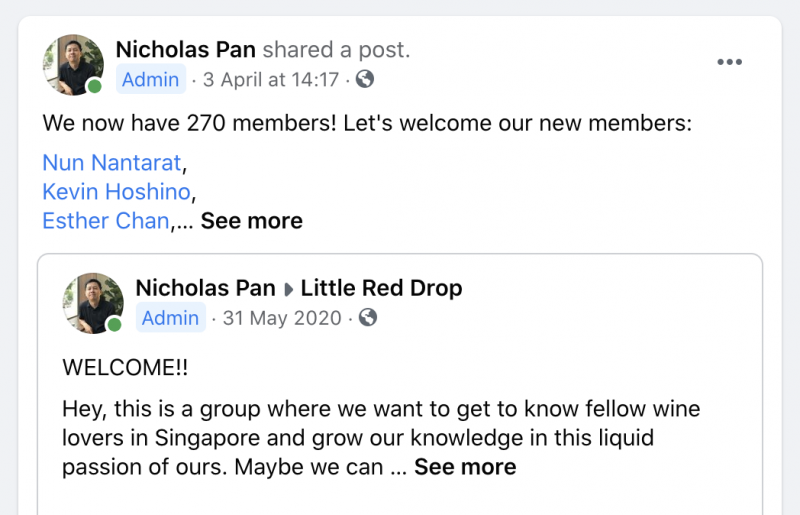Click the green status dot on inner avatar

click(x=114, y=325)
